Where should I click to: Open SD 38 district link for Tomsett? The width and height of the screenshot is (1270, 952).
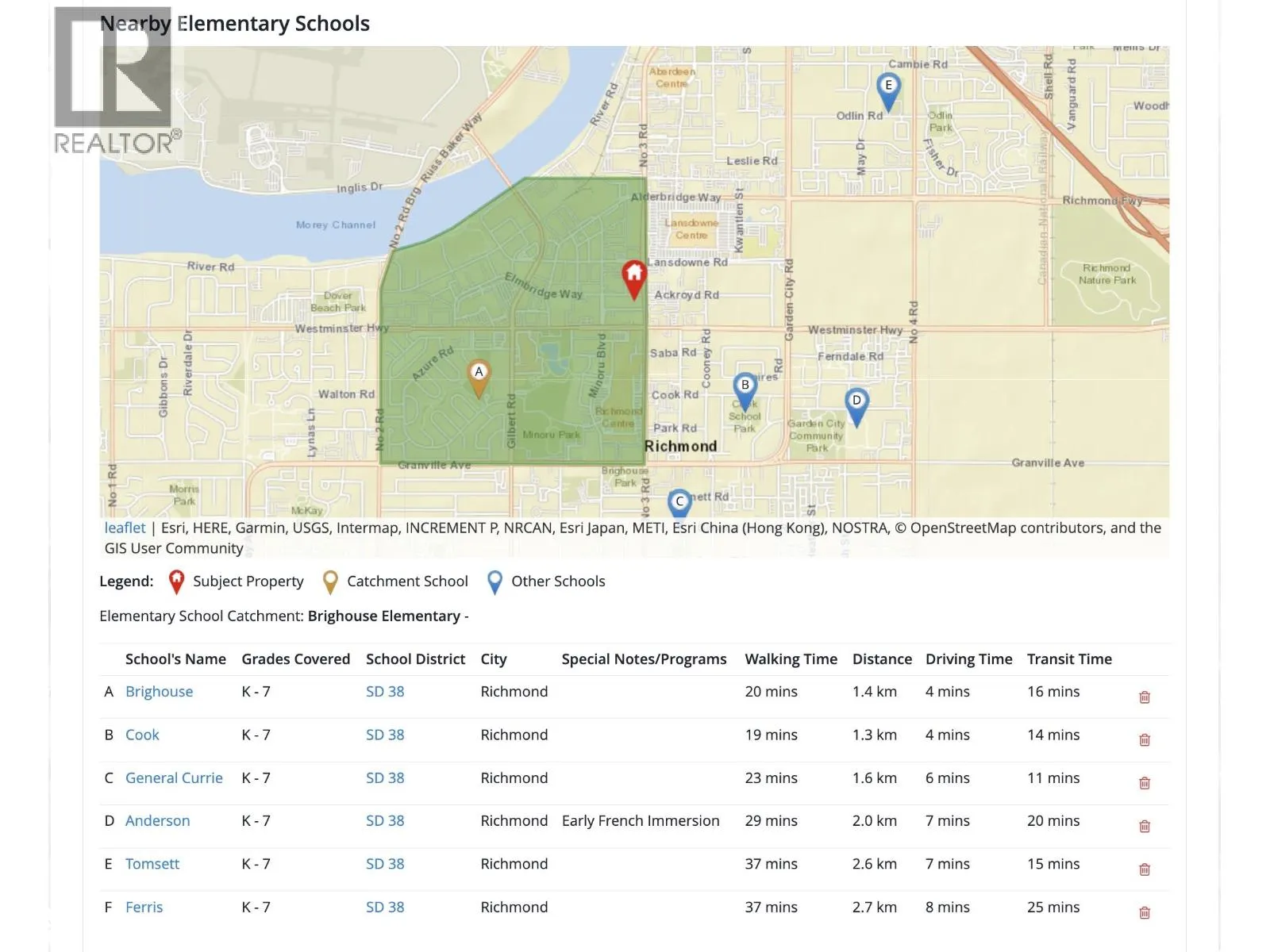385,864
